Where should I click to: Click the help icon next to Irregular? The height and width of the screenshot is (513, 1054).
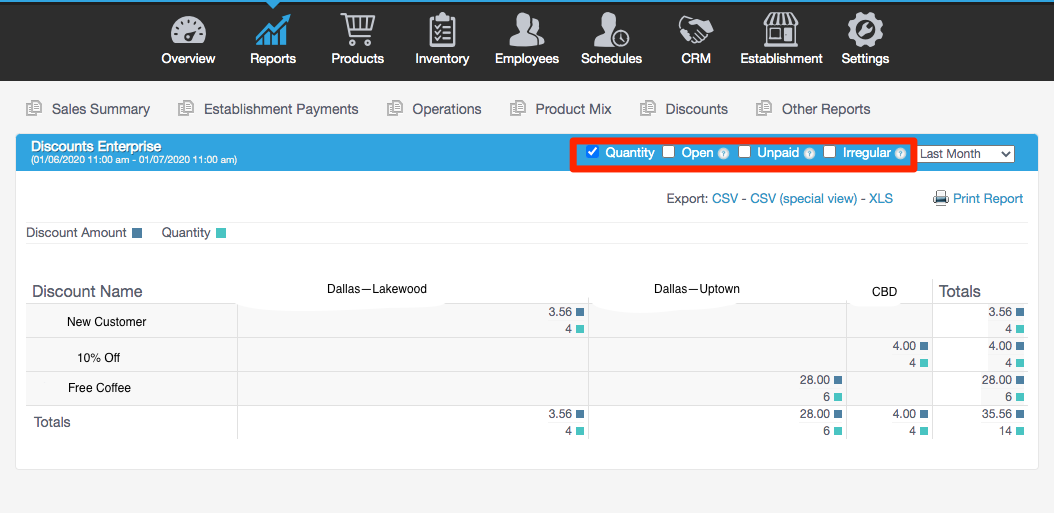tap(900, 153)
